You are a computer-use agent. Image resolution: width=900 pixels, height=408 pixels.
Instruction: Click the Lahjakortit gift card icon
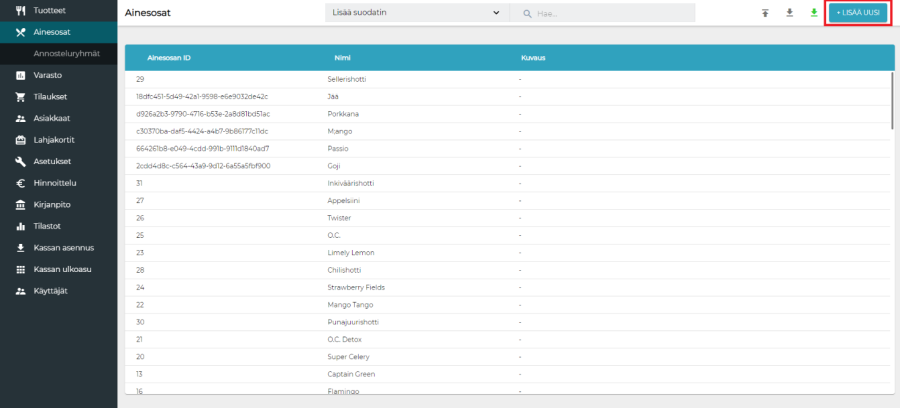point(21,140)
